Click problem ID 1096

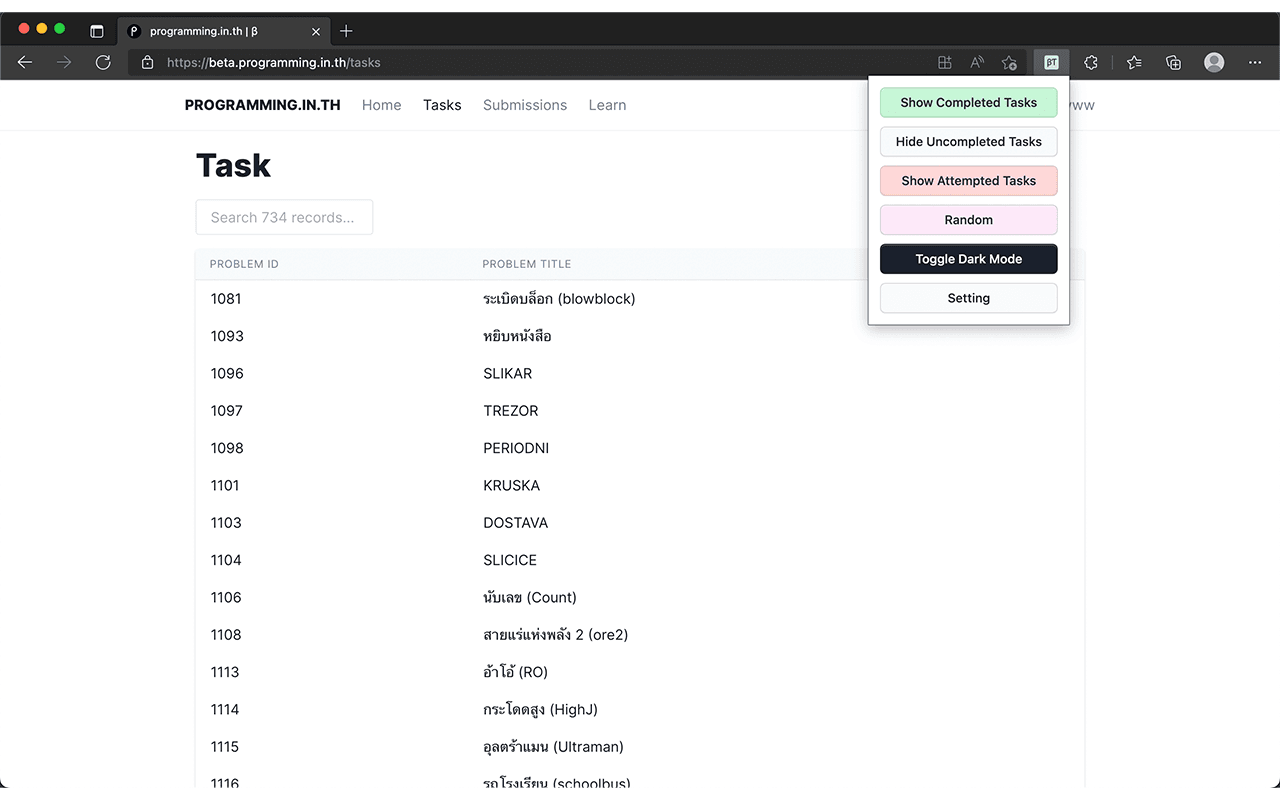(x=227, y=373)
